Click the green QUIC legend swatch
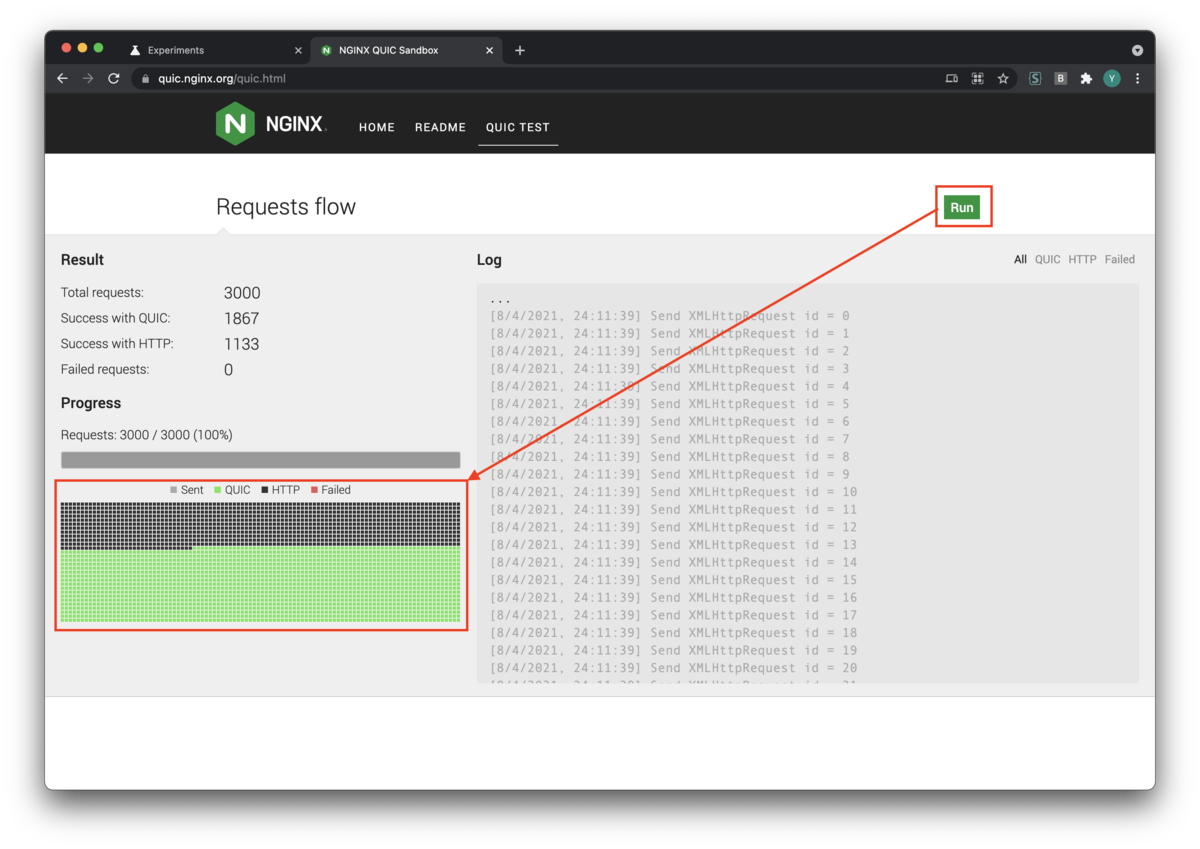The width and height of the screenshot is (1200, 849). (x=218, y=490)
